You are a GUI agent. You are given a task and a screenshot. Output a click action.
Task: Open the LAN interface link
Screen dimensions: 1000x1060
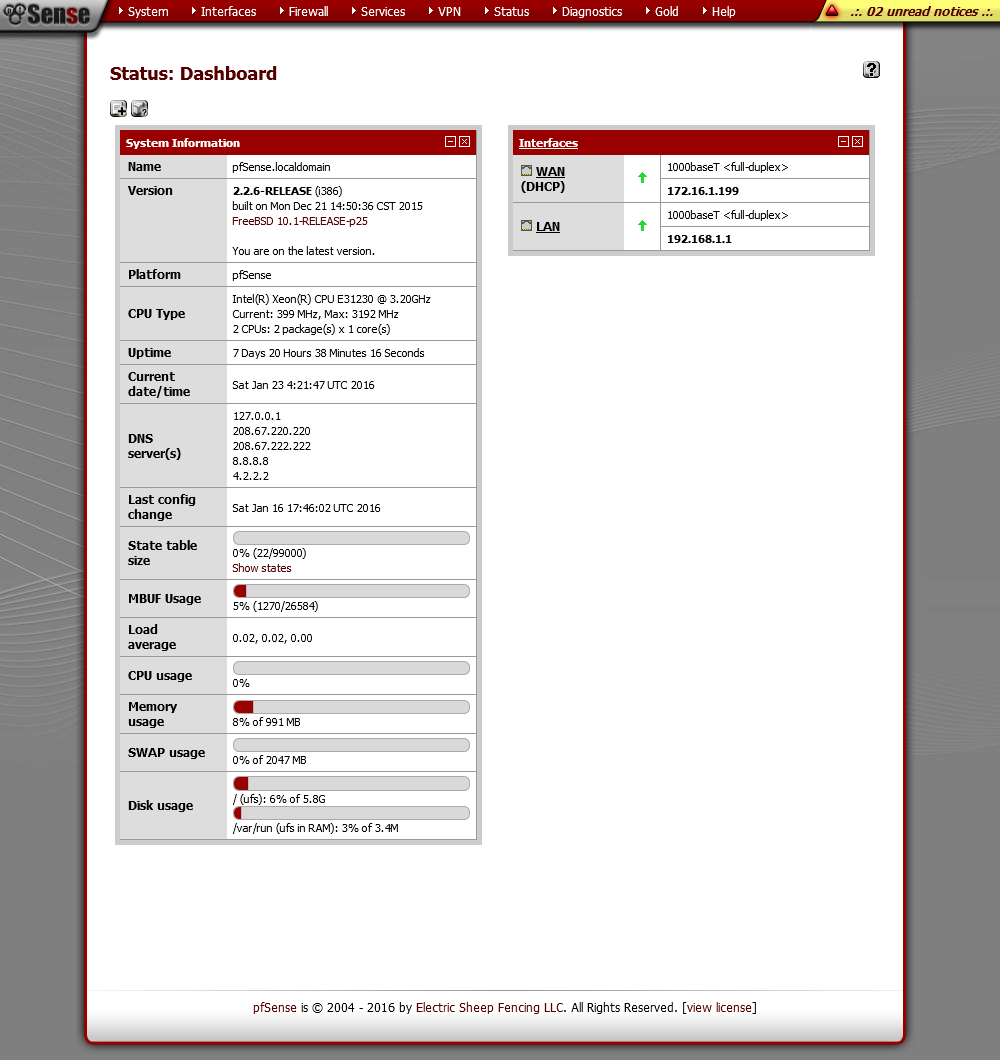click(548, 226)
